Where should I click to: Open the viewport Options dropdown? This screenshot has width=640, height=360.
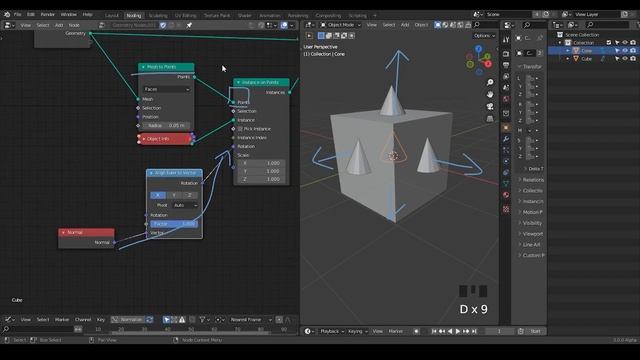click(484, 36)
